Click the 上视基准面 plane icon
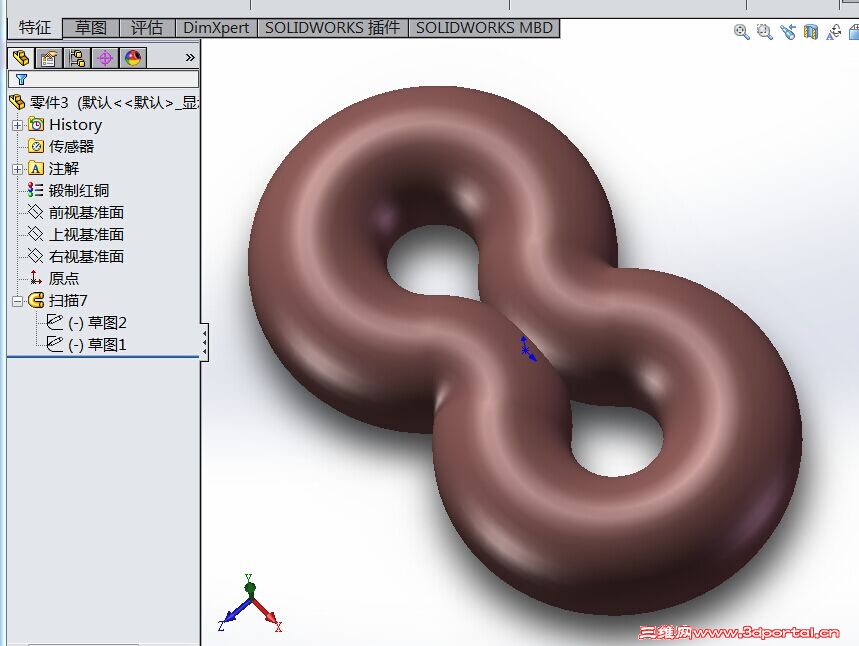Screen dimensions: 859x646 (x=36, y=234)
